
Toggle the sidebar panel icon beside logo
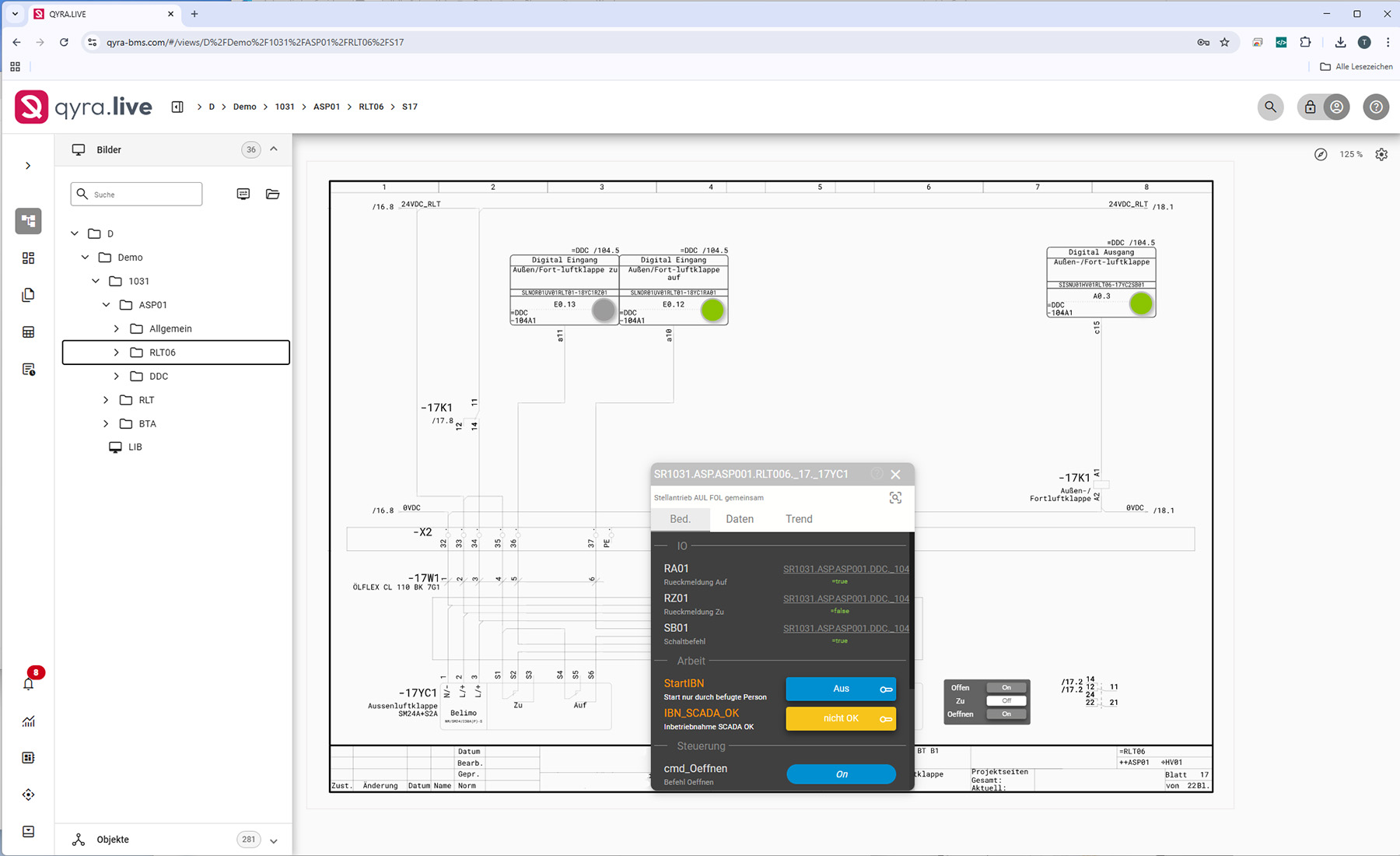point(177,107)
